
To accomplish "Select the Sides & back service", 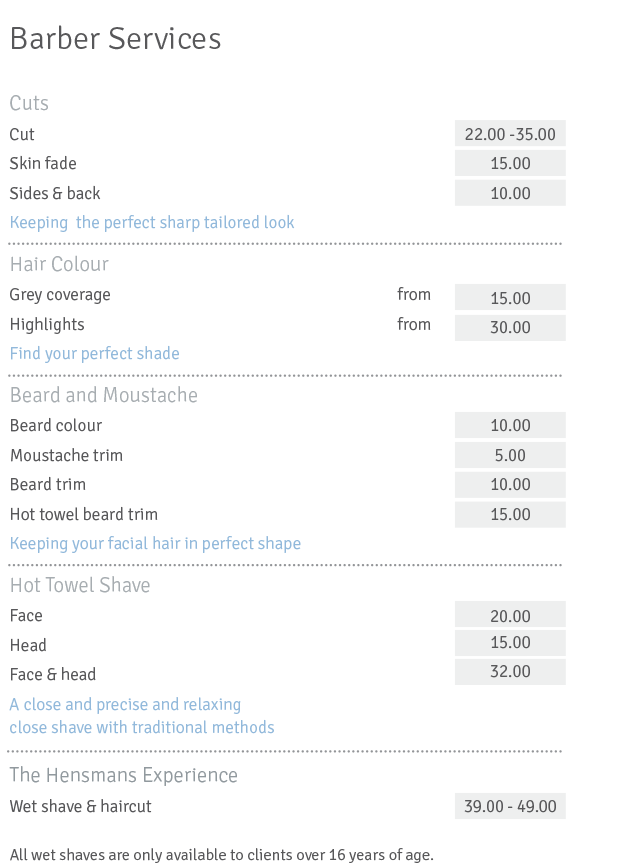I will (x=55, y=193).
